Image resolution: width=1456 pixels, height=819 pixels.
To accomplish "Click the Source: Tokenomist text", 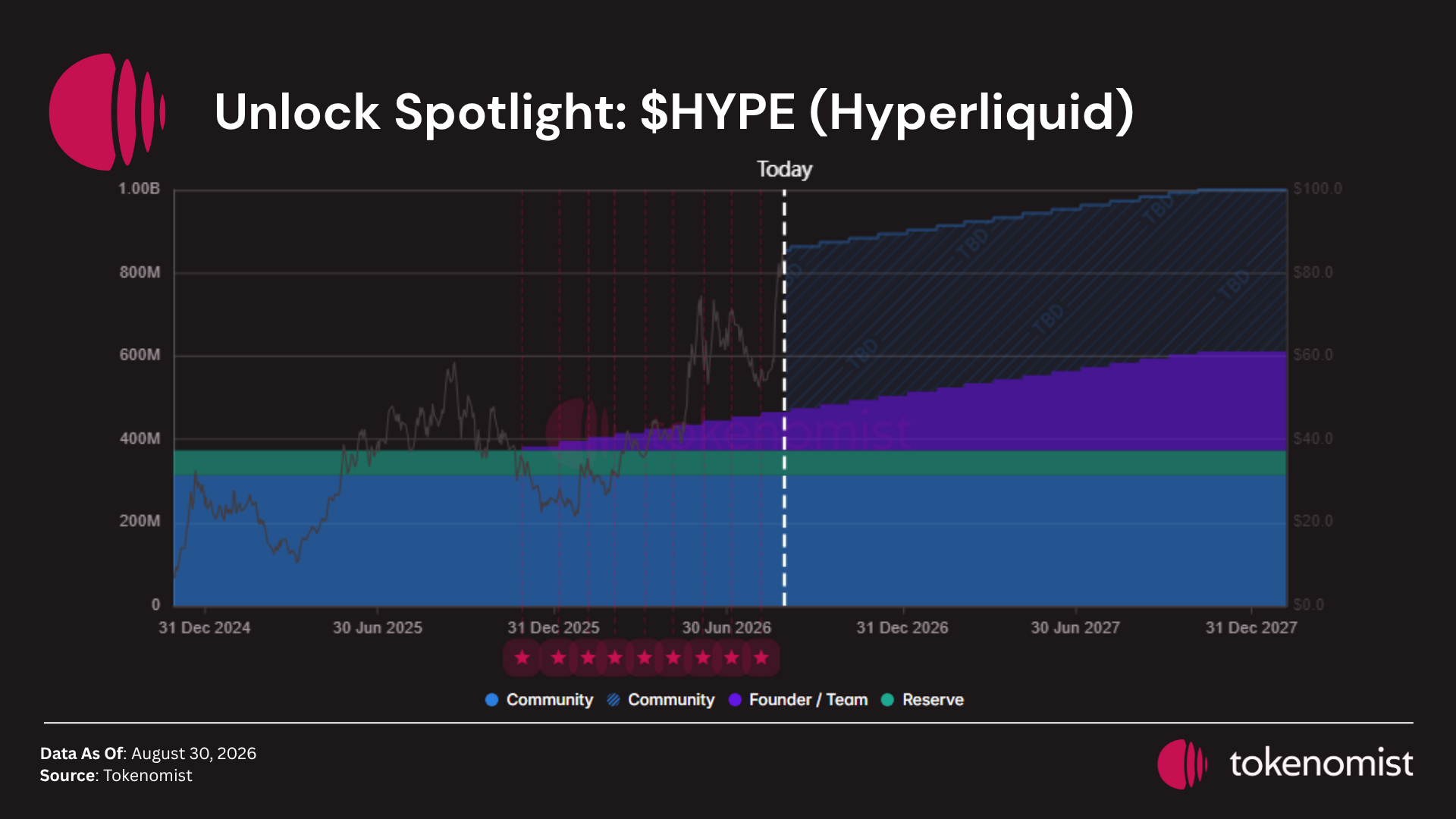I will (116, 776).
